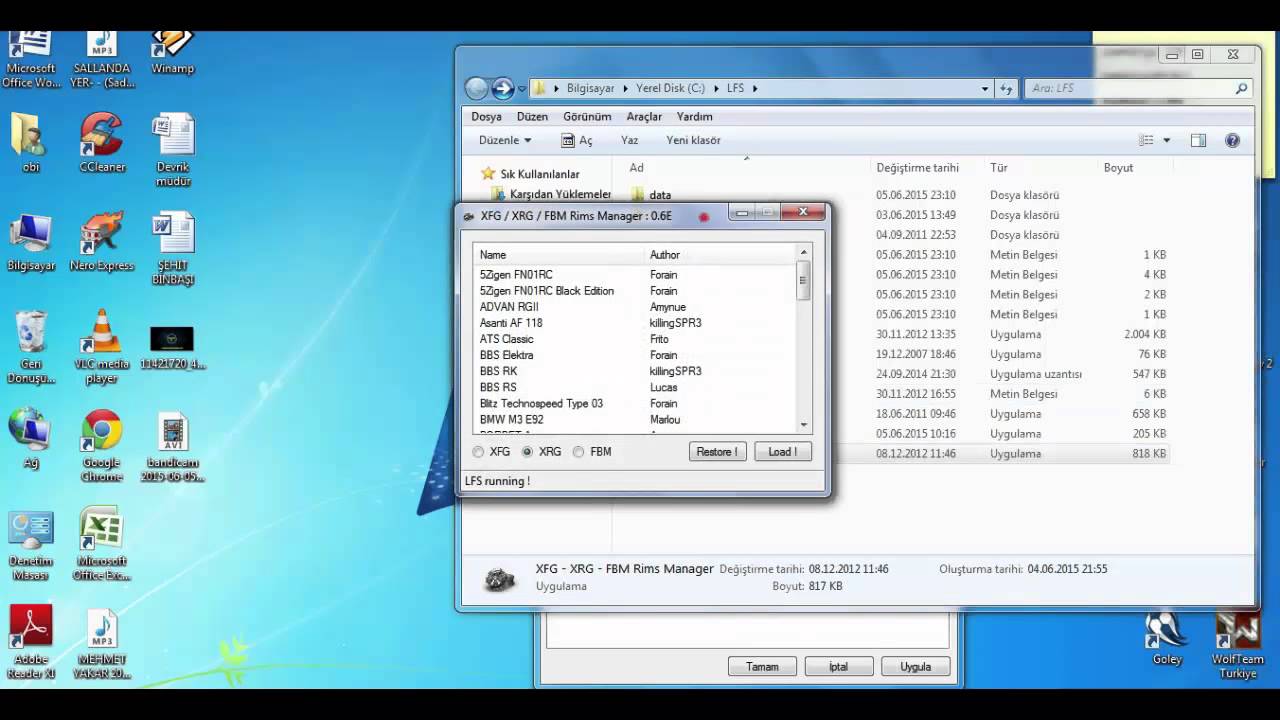This screenshot has width=1280, height=720.
Task: Select Sık Kullanılanlar in navigation pane
Action: tap(530, 174)
